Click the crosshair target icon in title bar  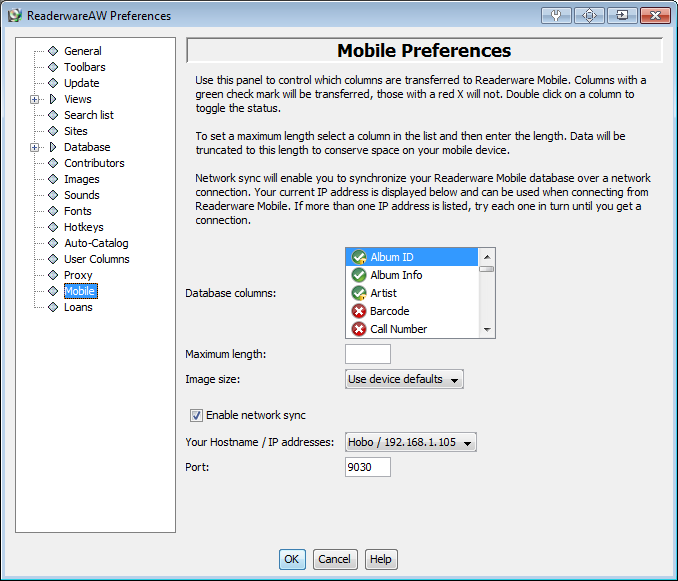click(x=589, y=16)
